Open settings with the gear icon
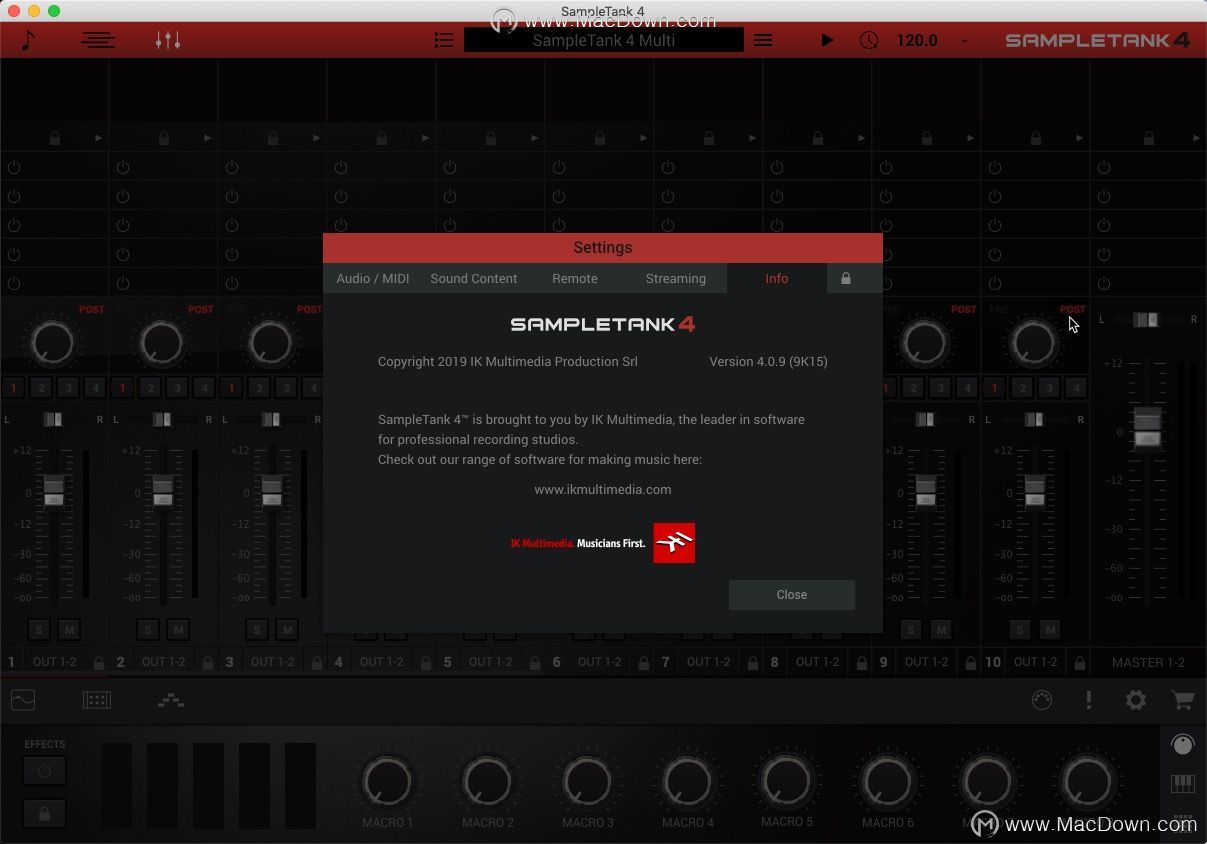1207x844 pixels. click(x=1136, y=700)
